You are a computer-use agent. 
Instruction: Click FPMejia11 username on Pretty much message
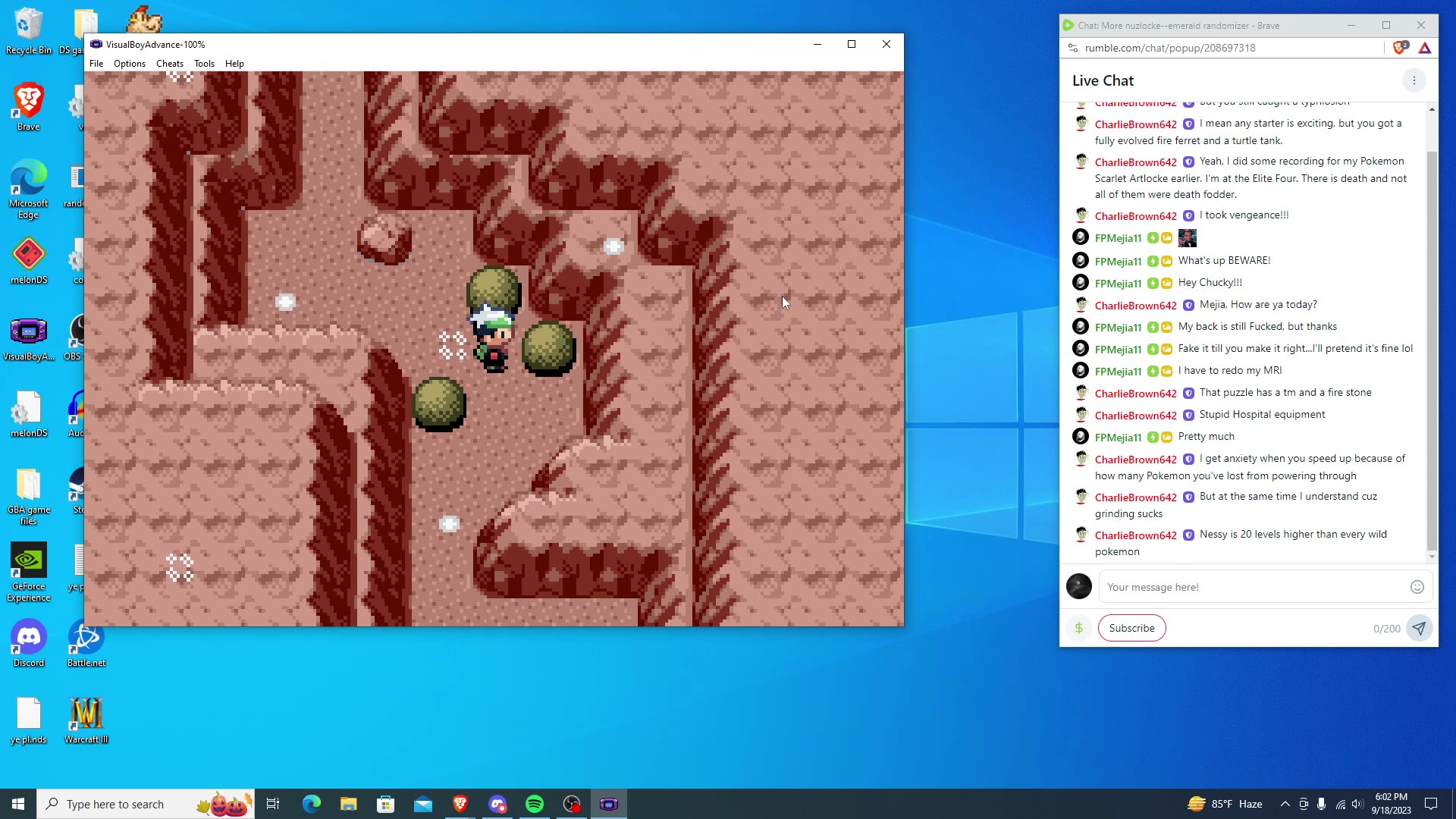click(x=1118, y=438)
